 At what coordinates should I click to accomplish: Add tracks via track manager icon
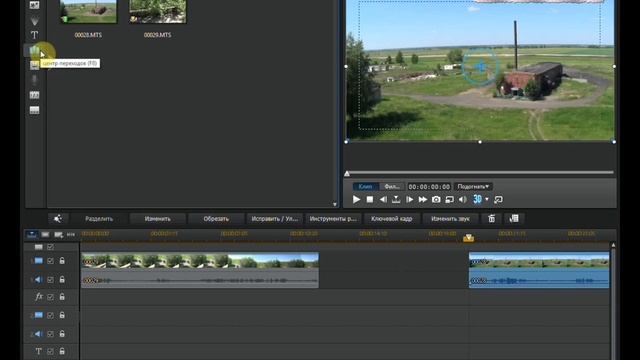tap(59, 234)
